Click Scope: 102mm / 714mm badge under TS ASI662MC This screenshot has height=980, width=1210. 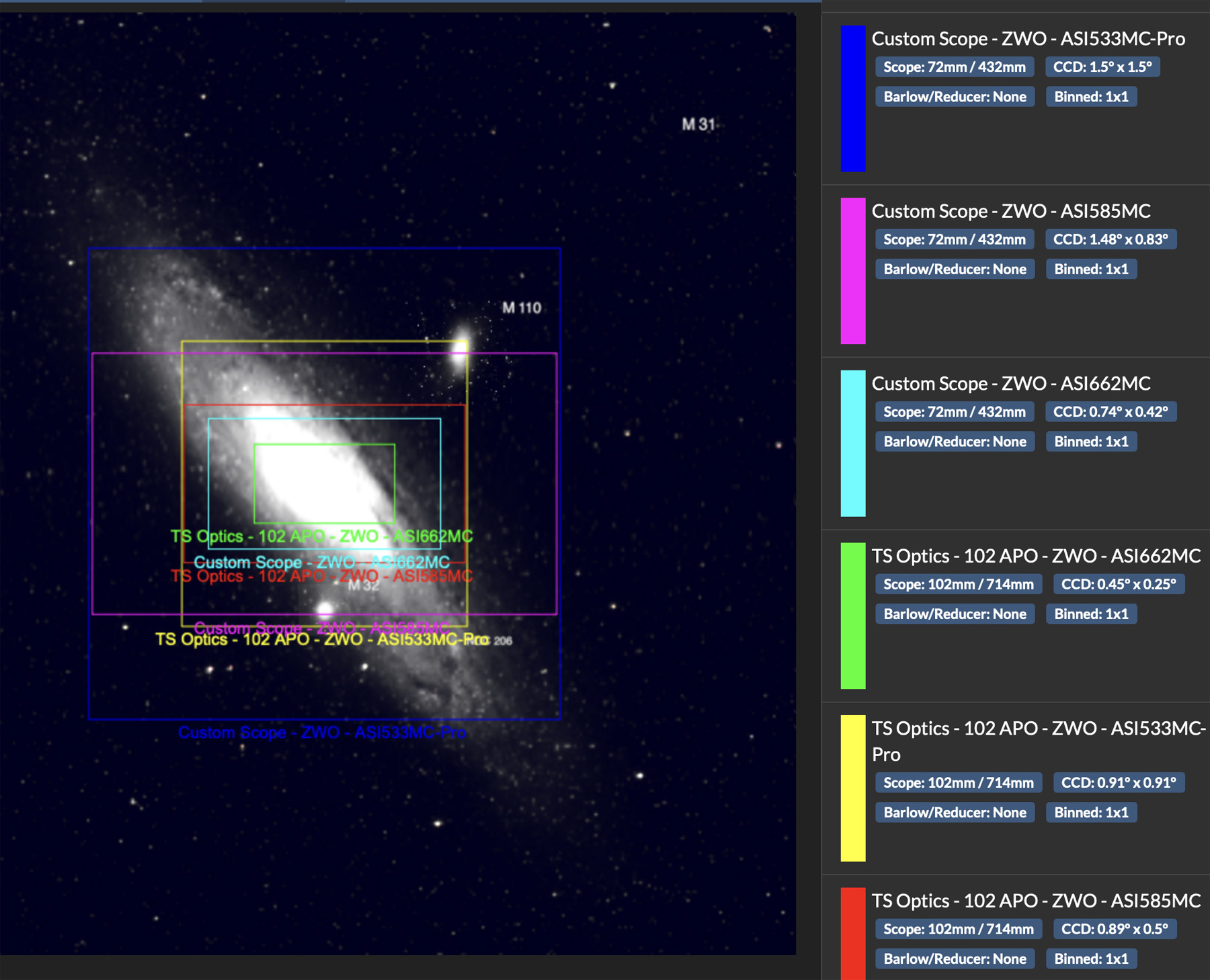pos(959,584)
